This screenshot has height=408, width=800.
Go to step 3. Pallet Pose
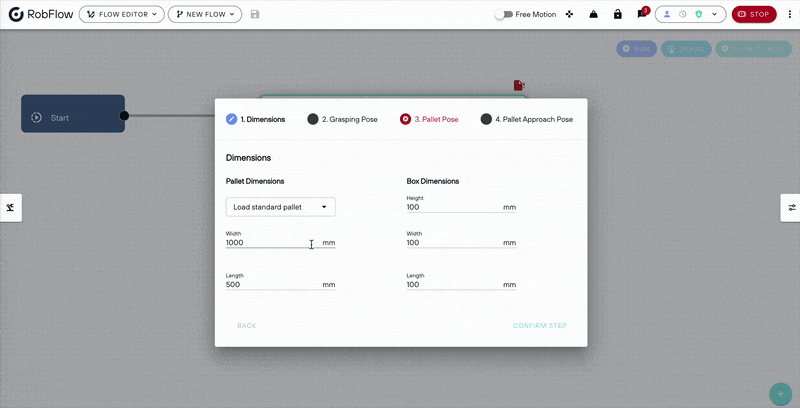429,119
